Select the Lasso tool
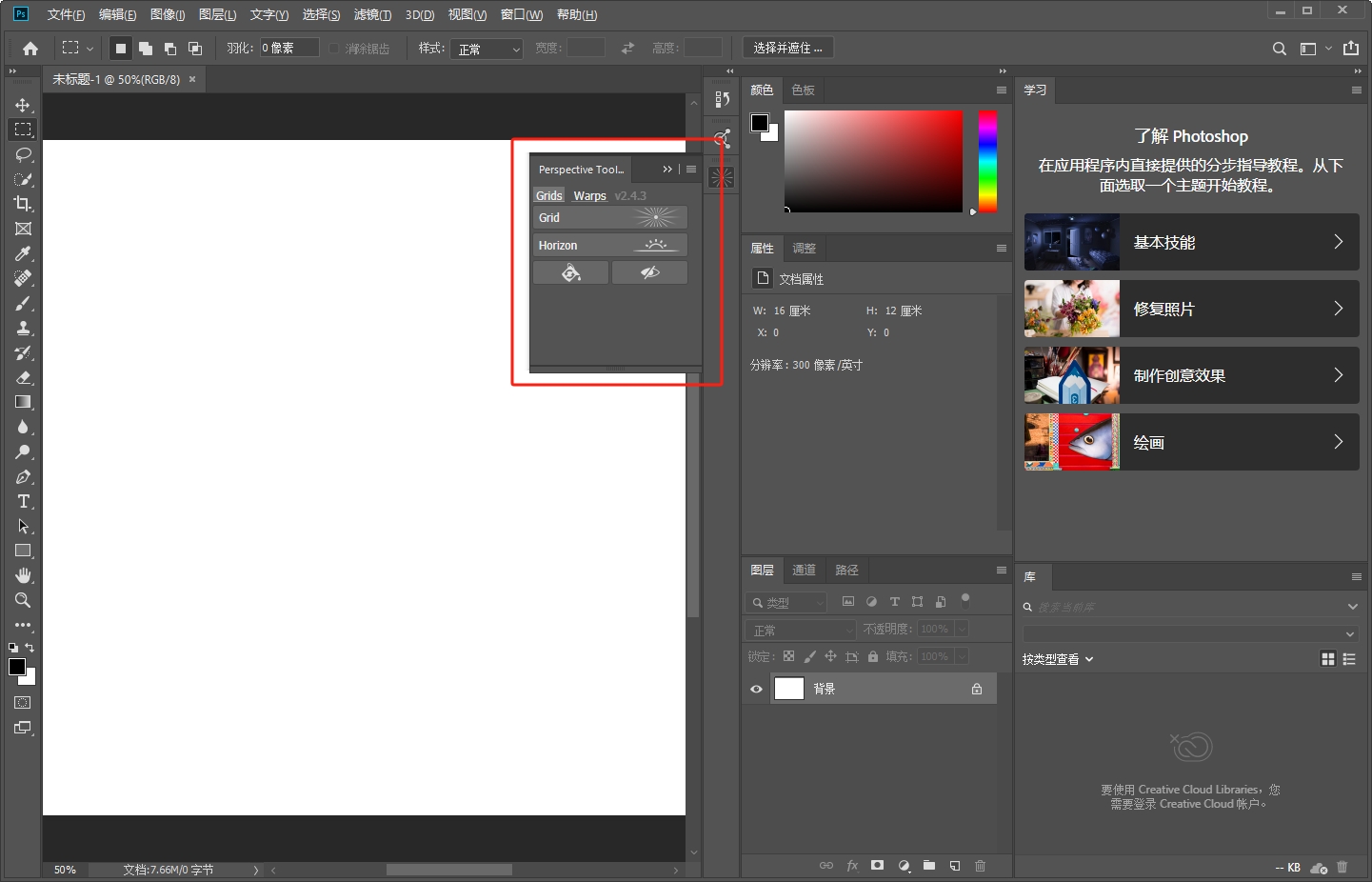Screen dimensions: 1372x882 coord(23,154)
